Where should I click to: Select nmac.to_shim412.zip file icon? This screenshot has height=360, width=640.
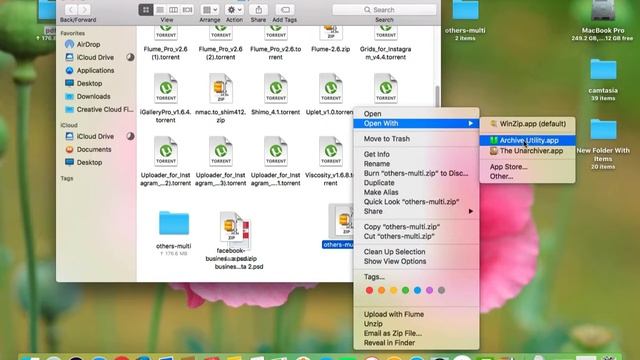[x=221, y=88]
